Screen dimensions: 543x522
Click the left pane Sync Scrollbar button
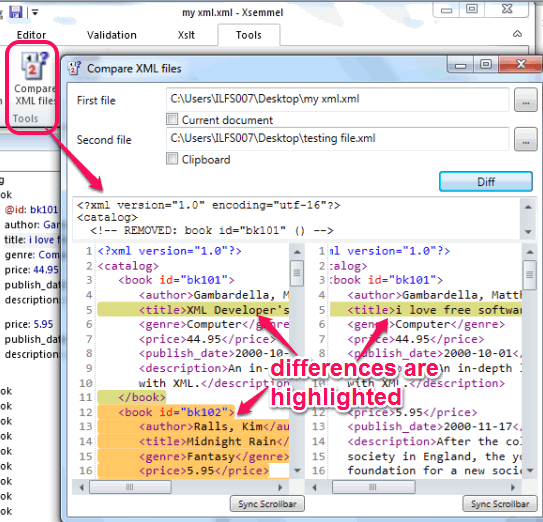click(x=267, y=504)
